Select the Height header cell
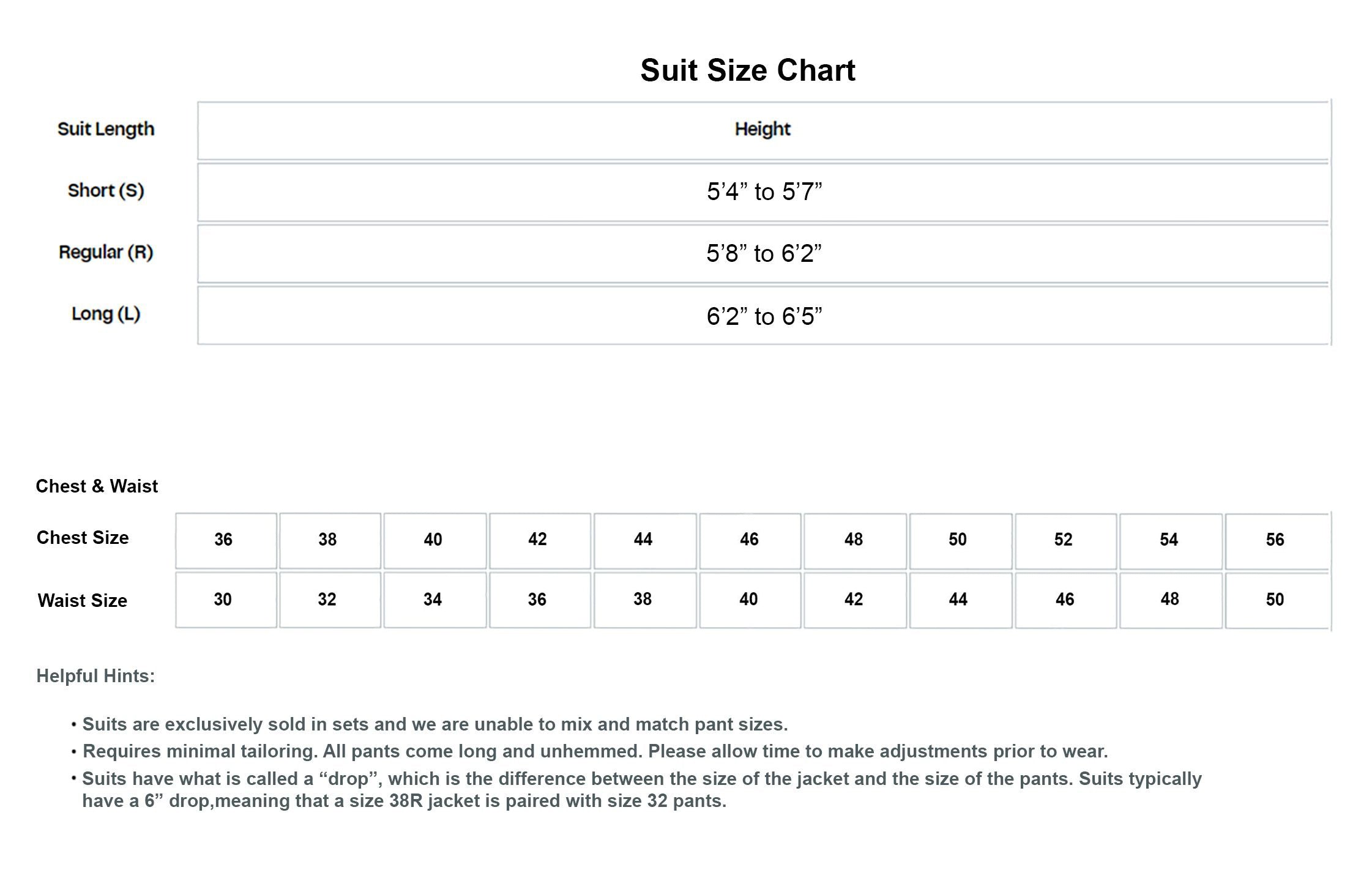The image size is (1372, 881). pyautogui.click(x=762, y=129)
